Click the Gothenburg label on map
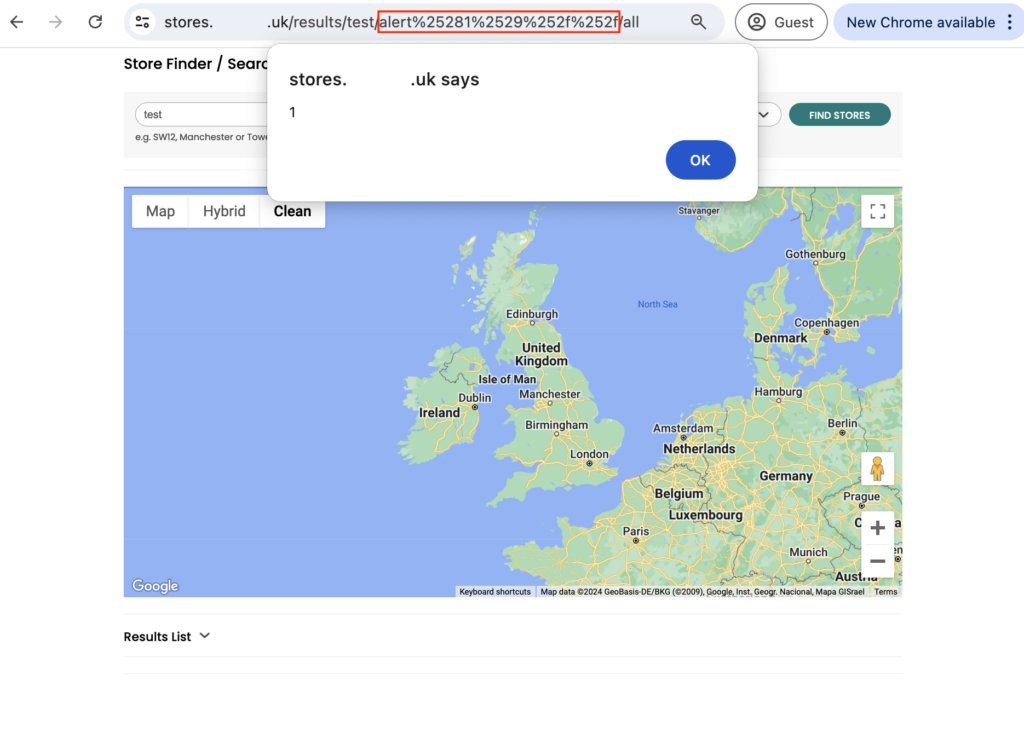 pyautogui.click(x=815, y=254)
